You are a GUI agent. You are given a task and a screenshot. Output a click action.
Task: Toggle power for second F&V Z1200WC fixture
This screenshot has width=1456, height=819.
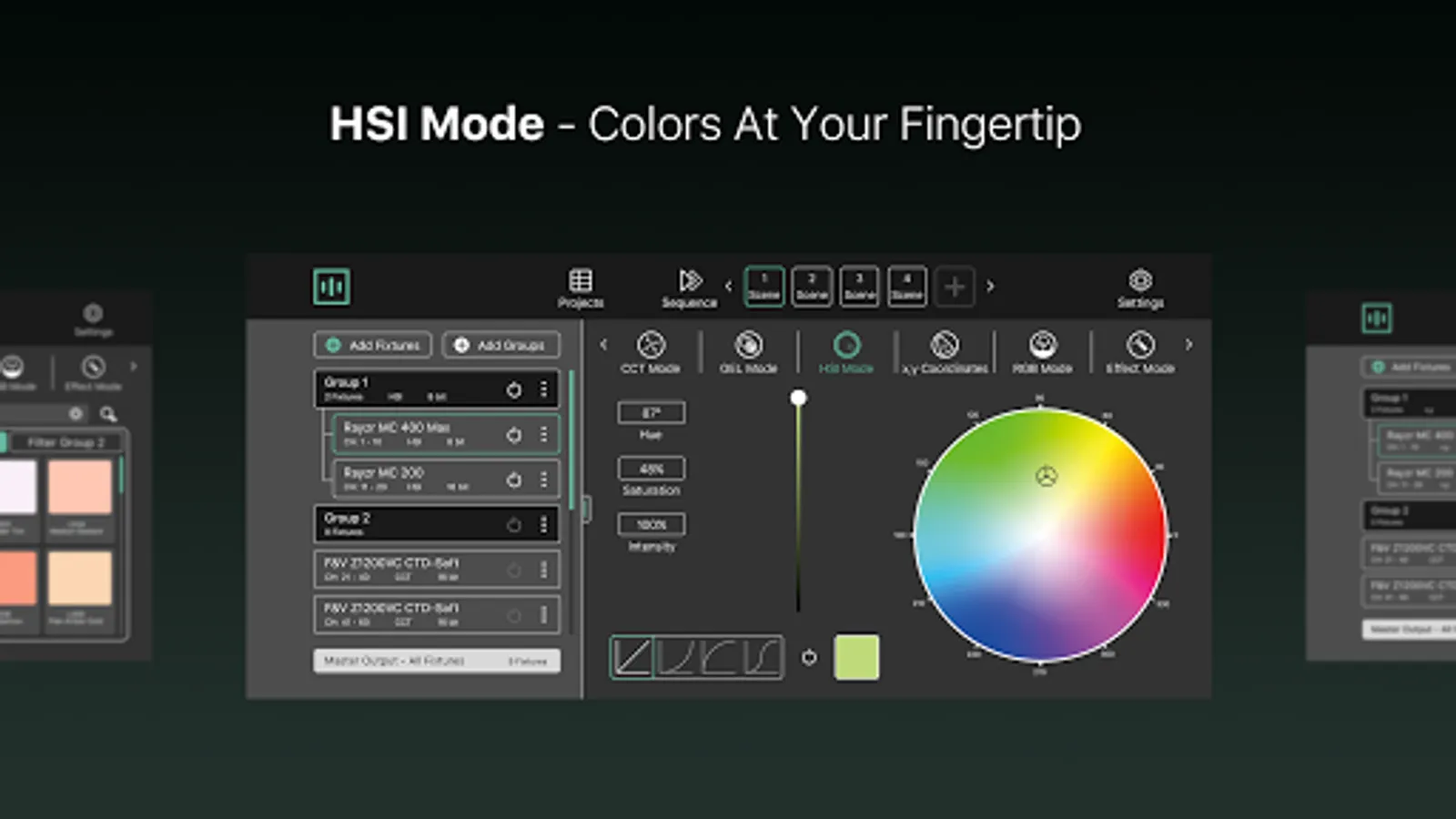coord(514,616)
